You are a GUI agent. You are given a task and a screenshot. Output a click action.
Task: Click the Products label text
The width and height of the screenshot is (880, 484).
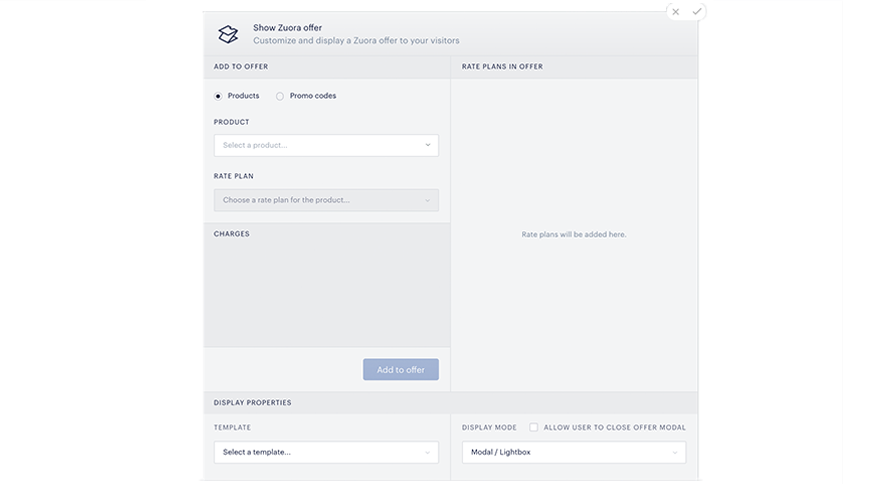coord(243,96)
